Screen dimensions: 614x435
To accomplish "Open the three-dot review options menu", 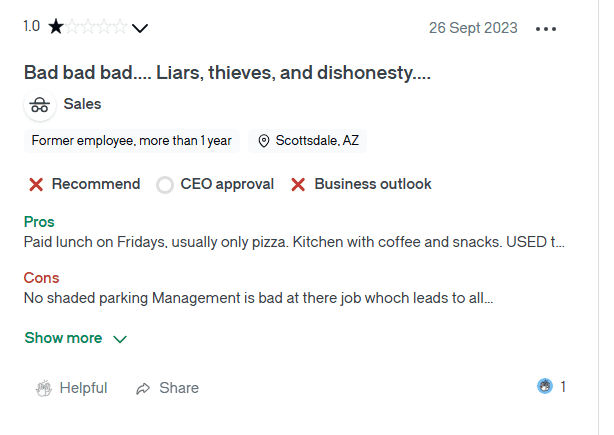I will [x=545, y=28].
